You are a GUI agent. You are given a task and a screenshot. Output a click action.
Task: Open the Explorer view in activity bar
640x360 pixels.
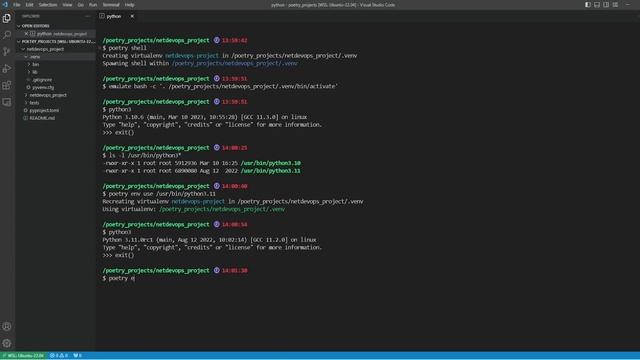tap(7, 18)
